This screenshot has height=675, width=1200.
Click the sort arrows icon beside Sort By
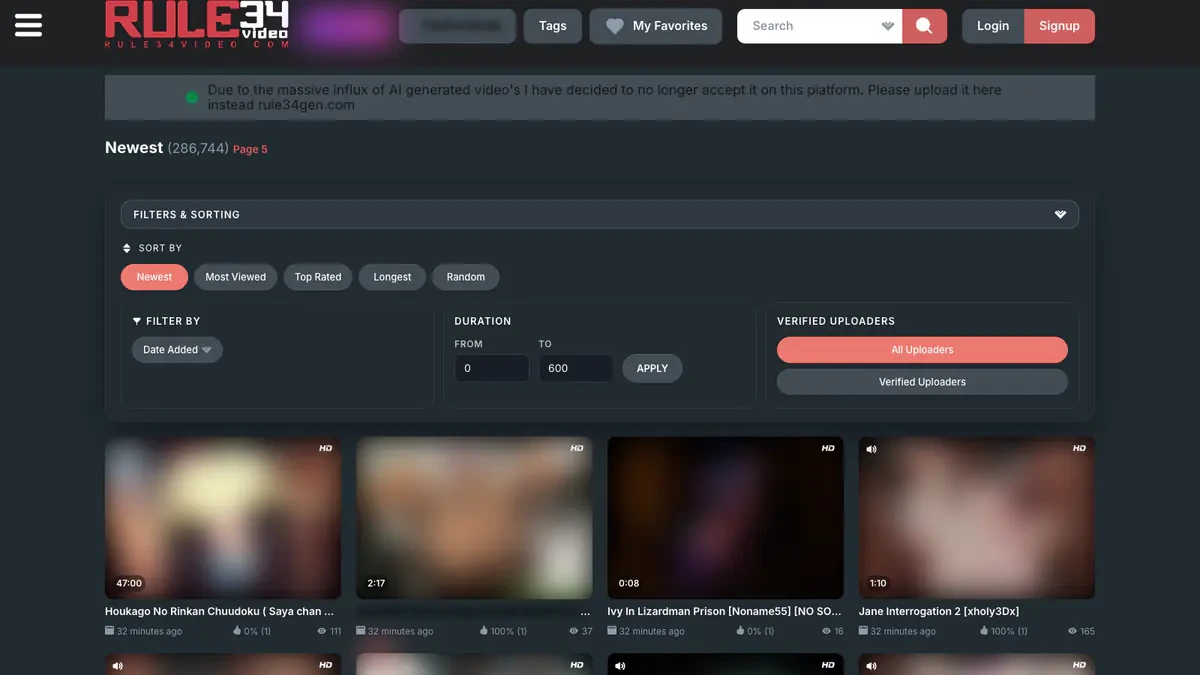127,248
